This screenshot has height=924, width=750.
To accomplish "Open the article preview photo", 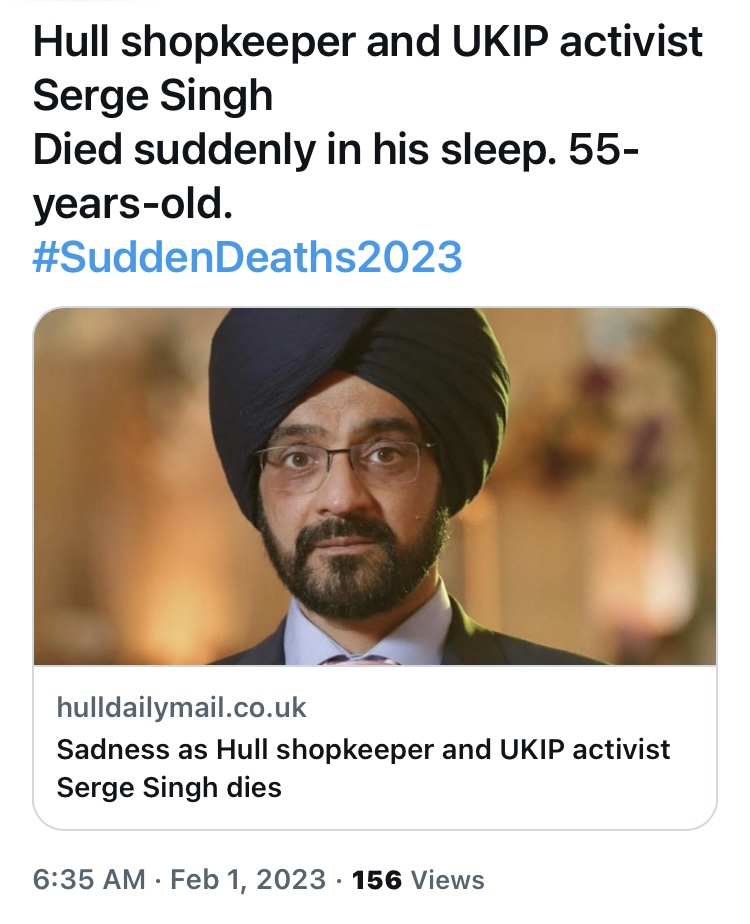I will pos(375,486).
